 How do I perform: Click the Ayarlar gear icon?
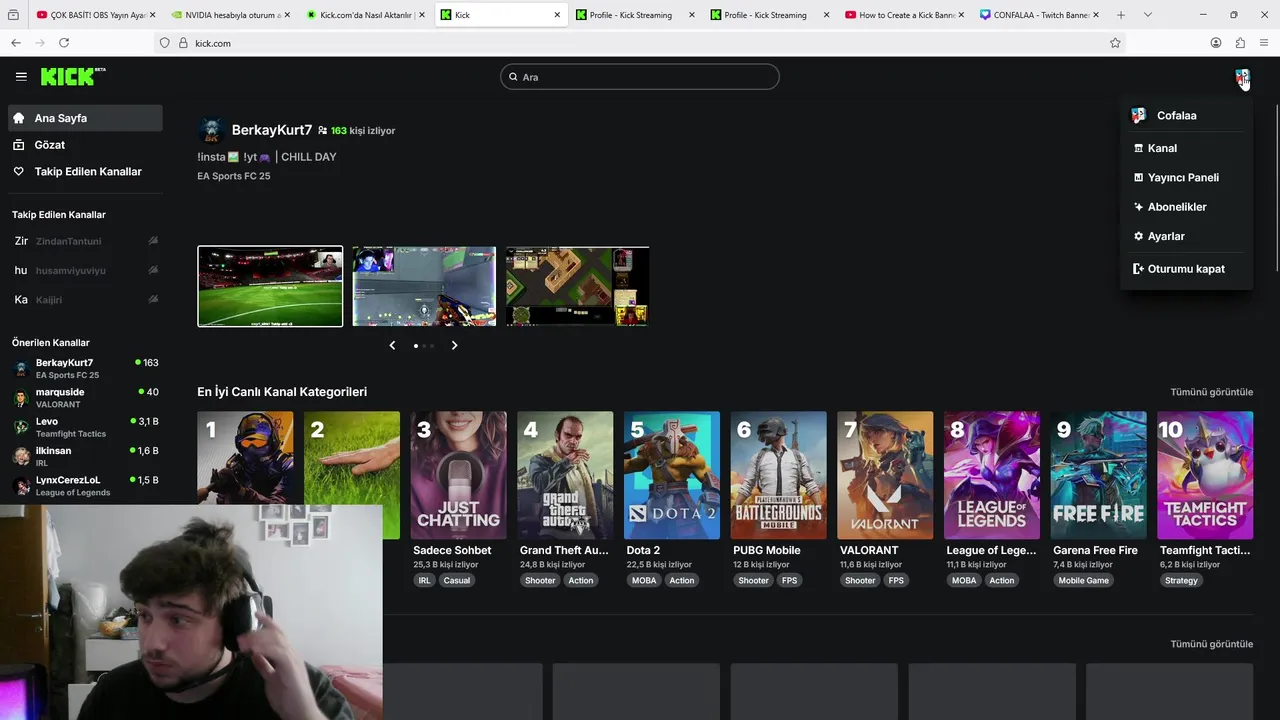(1138, 236)
